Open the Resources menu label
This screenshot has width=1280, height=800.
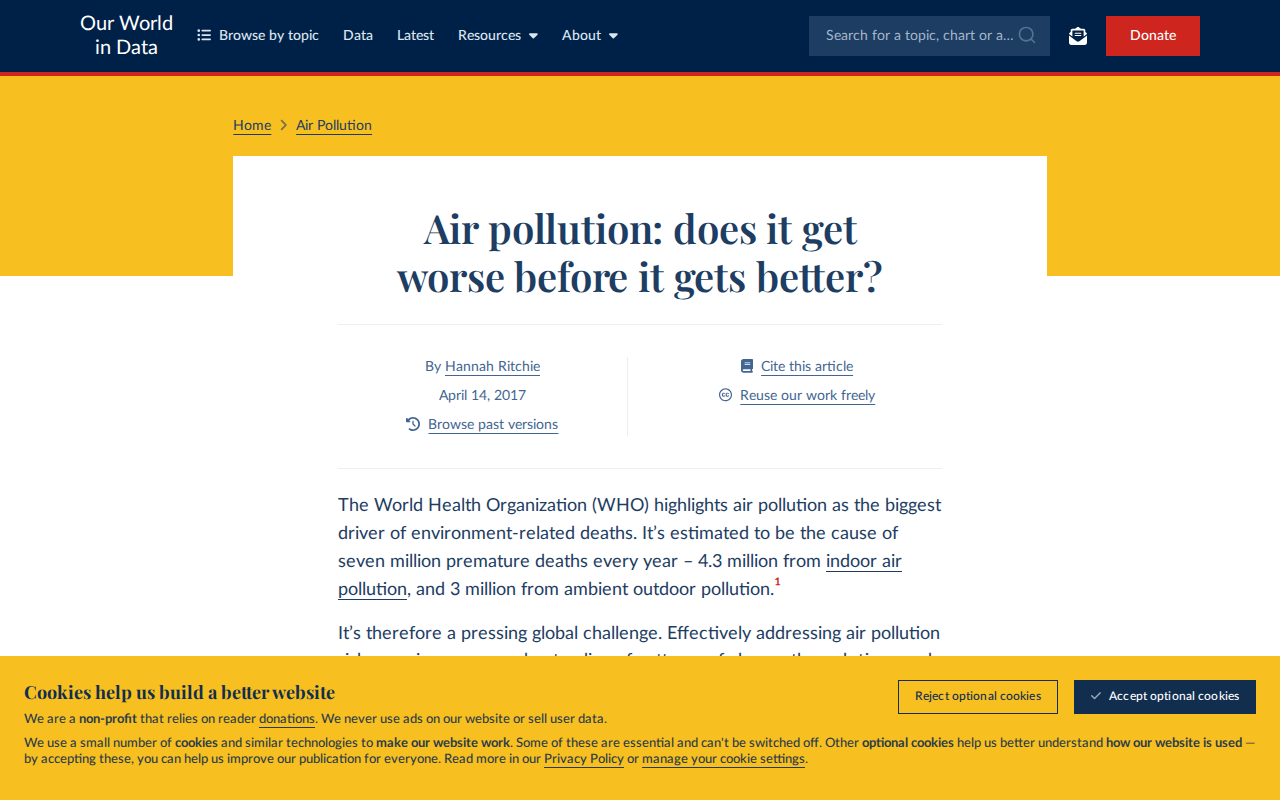point(489,35)
